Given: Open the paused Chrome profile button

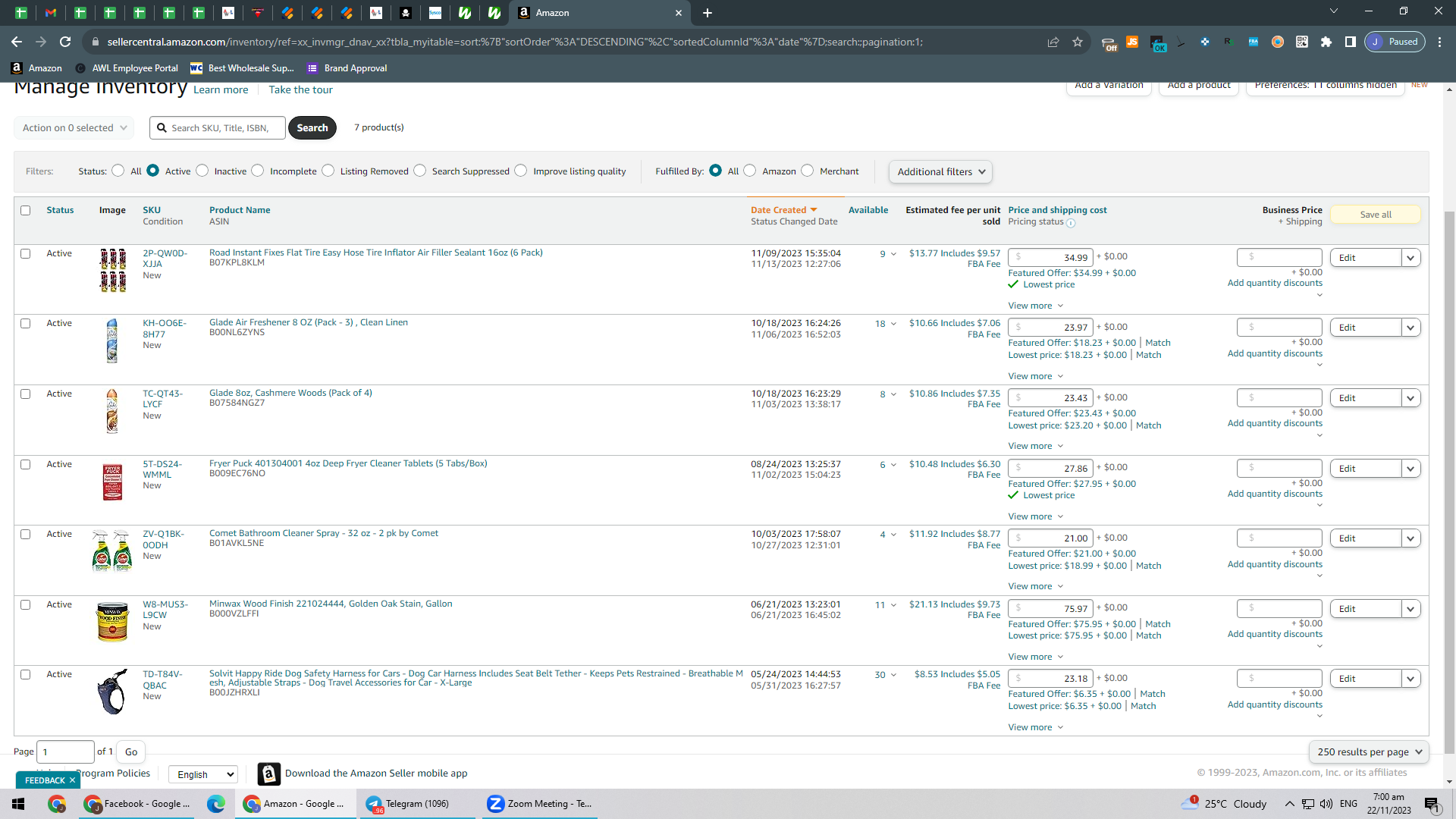Looking at the screenshot, I should [1395, 42].
